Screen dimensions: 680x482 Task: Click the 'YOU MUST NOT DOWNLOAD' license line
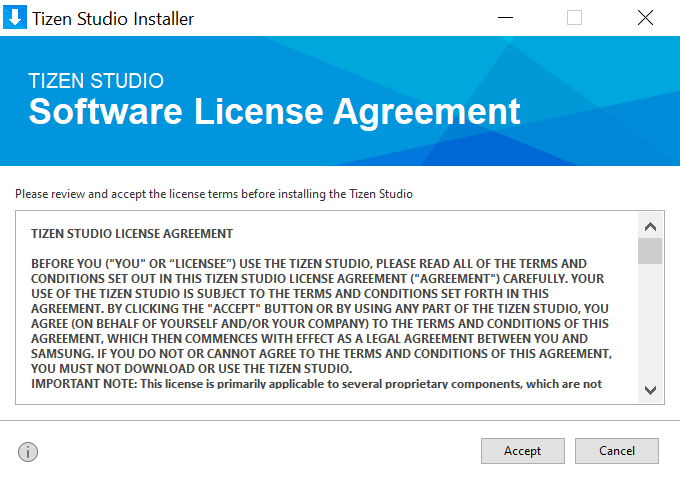(x=191, y=369)
